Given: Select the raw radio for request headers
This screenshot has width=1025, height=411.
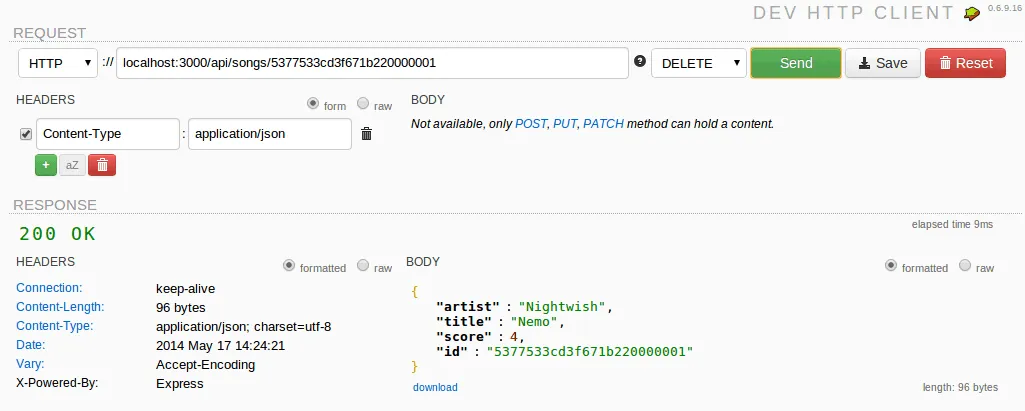Looking at the screenshot, I should [x=362, y=103].
